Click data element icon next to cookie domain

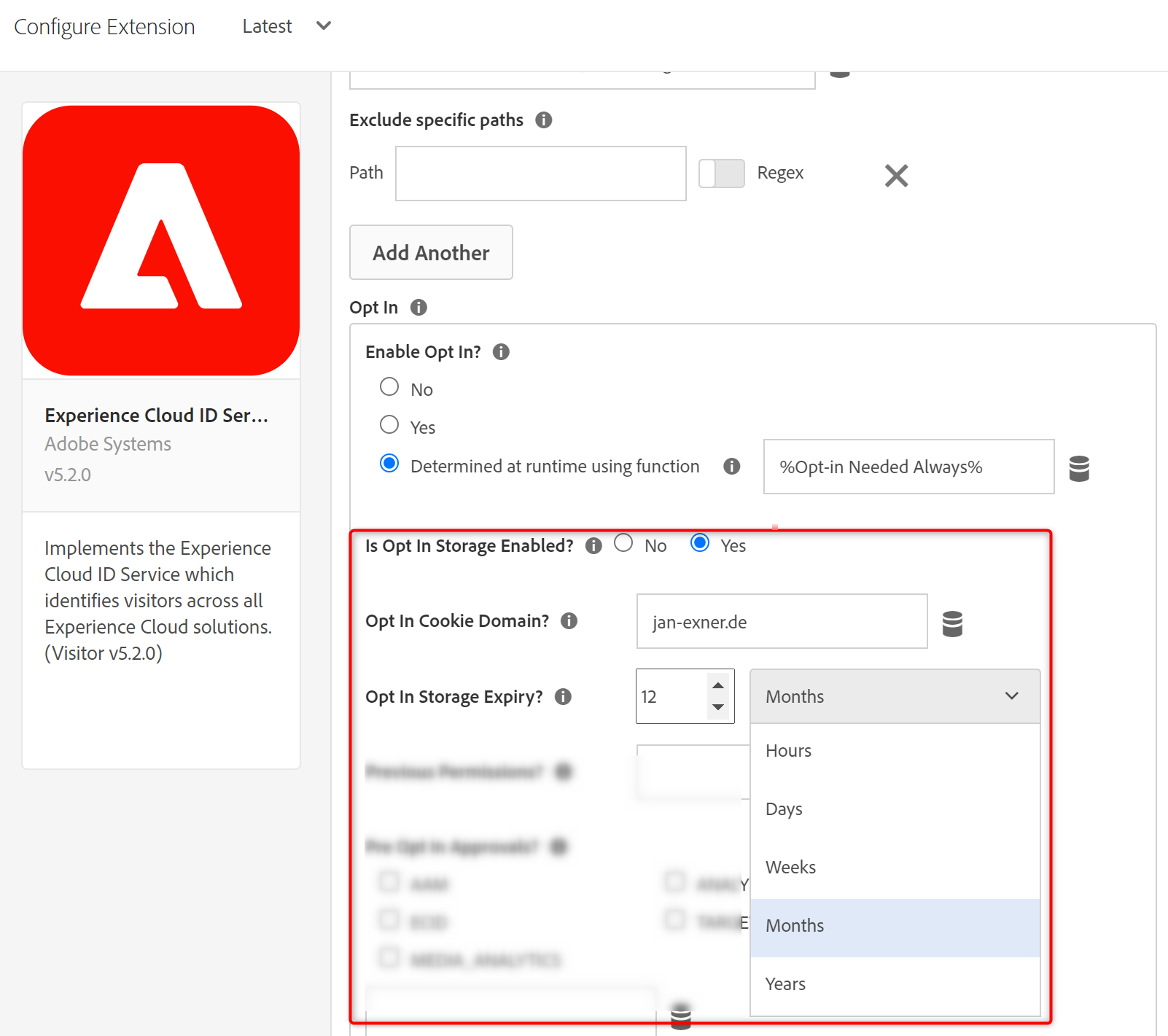[x=952, y=623]
